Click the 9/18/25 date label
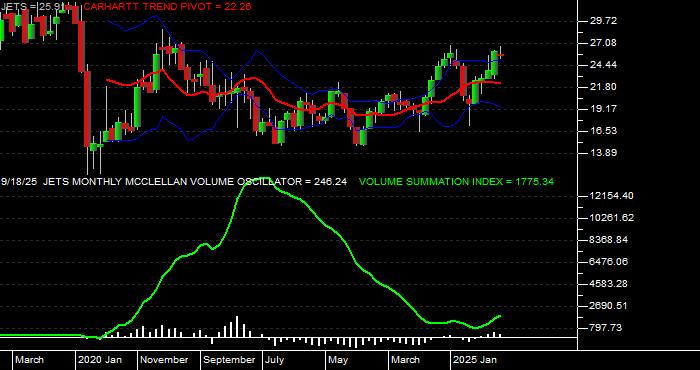The image size is (700, 370). pos(19,182)
